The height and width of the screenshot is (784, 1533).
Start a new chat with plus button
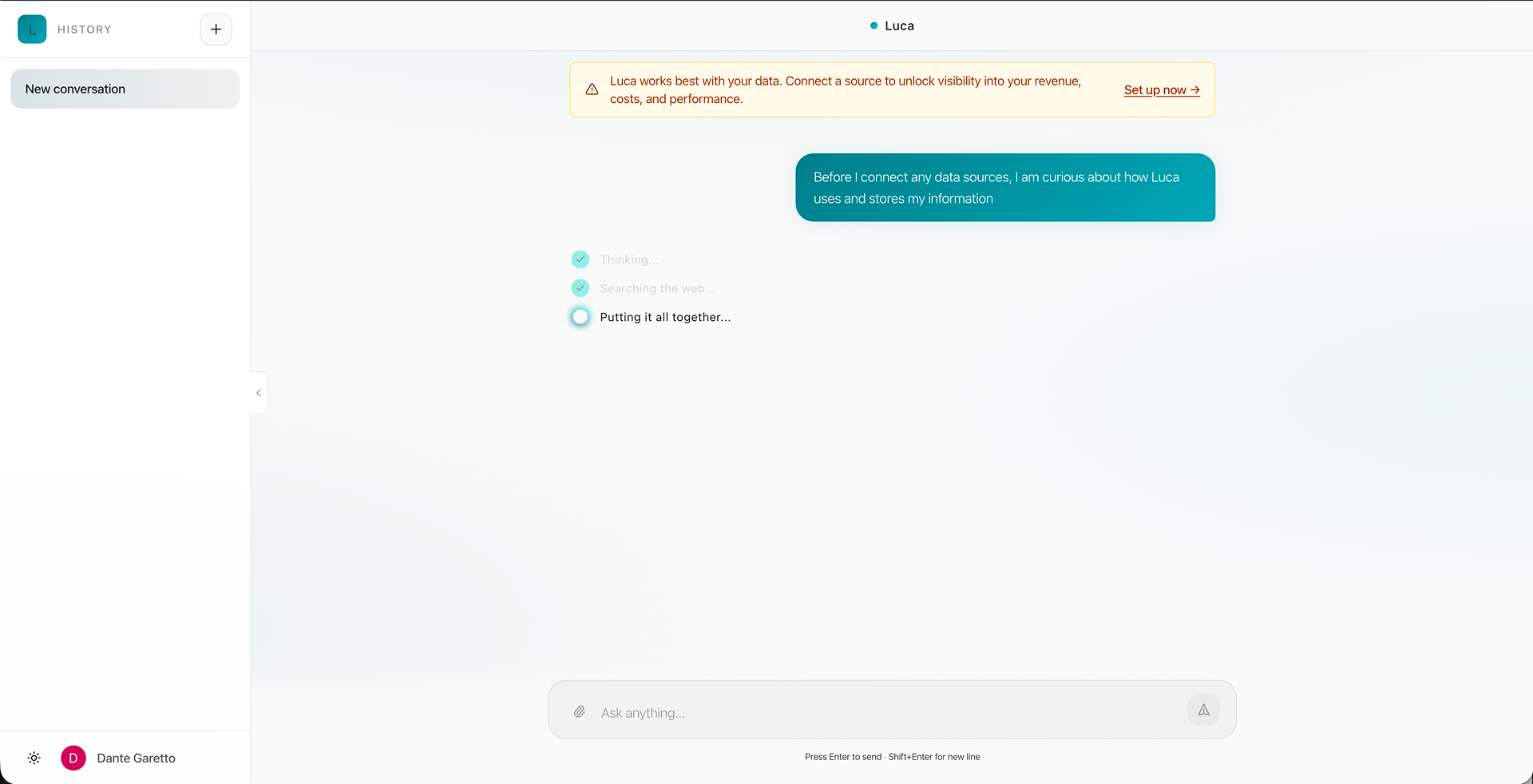pyautogui.click(x=216, y=30)
